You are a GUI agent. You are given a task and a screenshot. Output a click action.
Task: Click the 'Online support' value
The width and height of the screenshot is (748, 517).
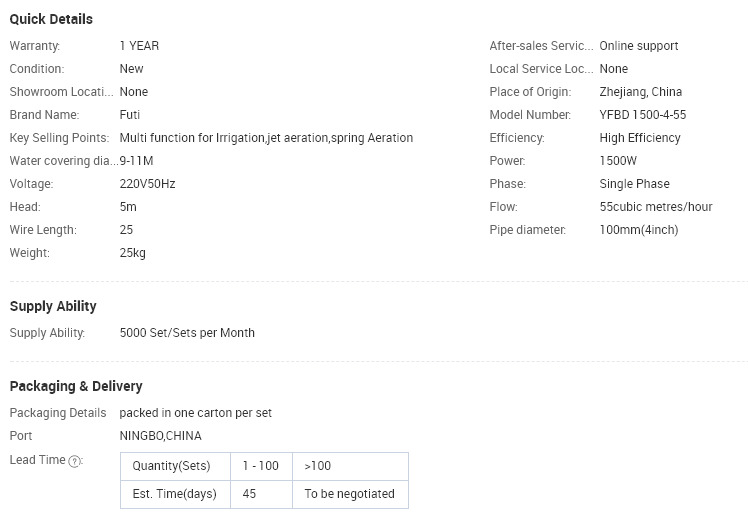coord(639,46)
